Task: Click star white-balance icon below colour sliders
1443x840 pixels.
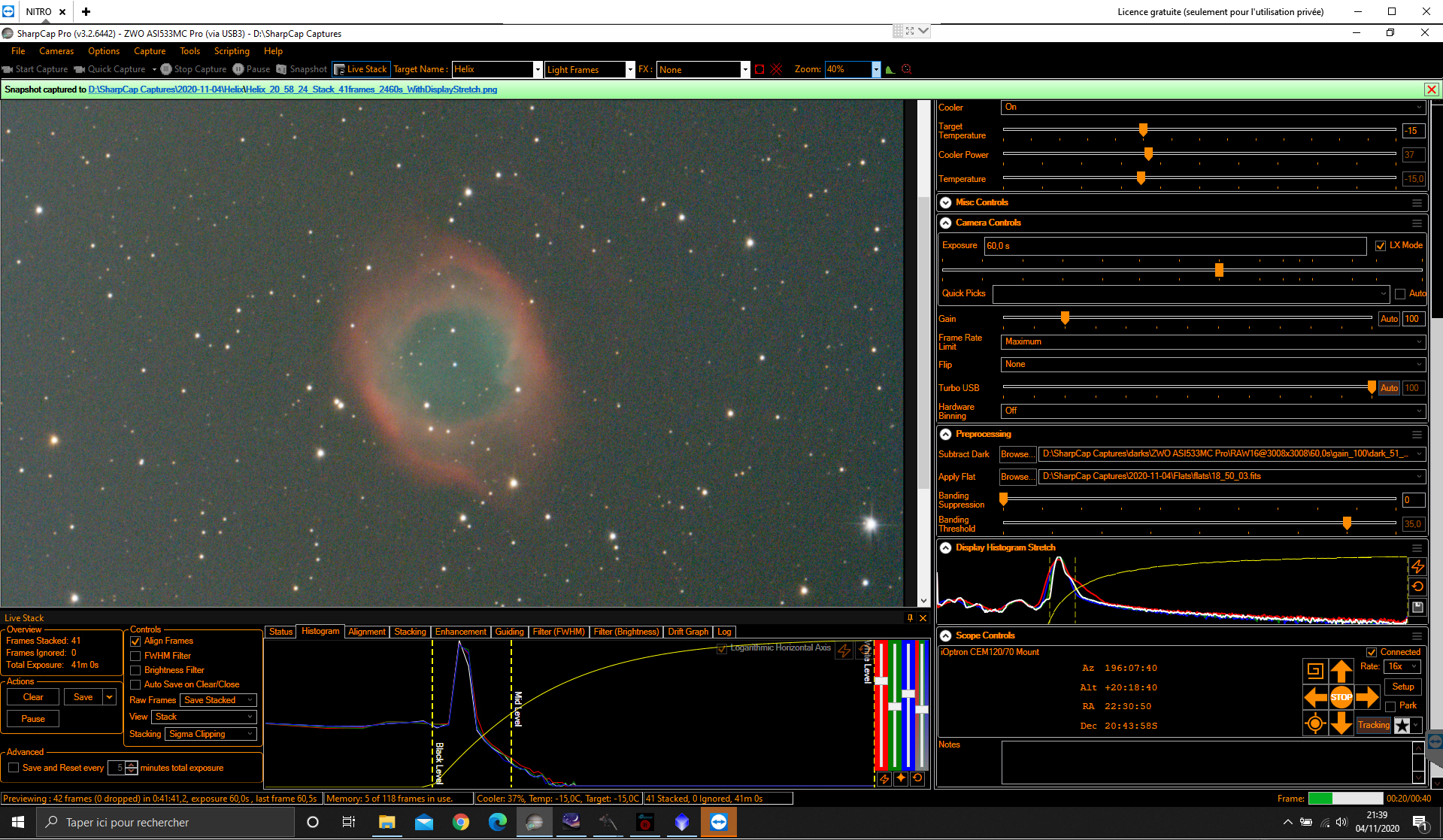Action: point(901,778)
